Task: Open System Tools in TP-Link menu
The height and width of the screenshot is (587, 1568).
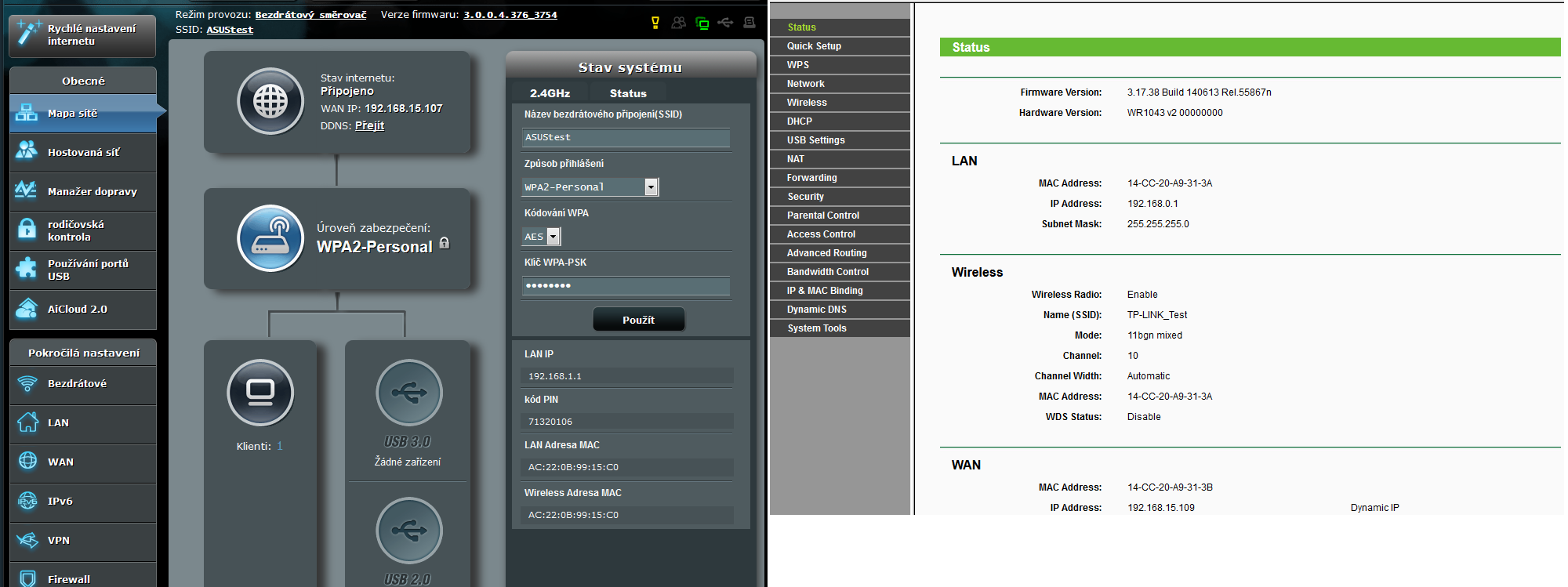Action: click(816, 328)
